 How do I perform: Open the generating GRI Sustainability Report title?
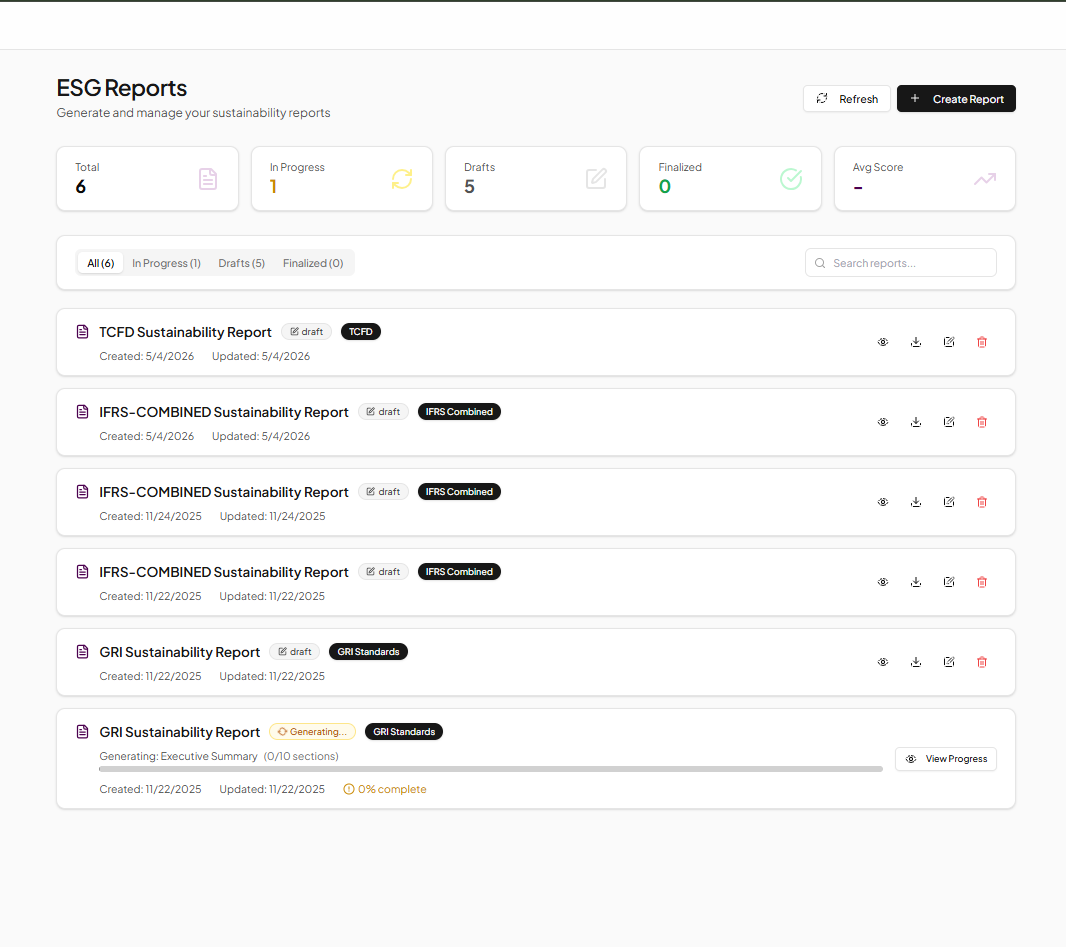click(179, 732)
